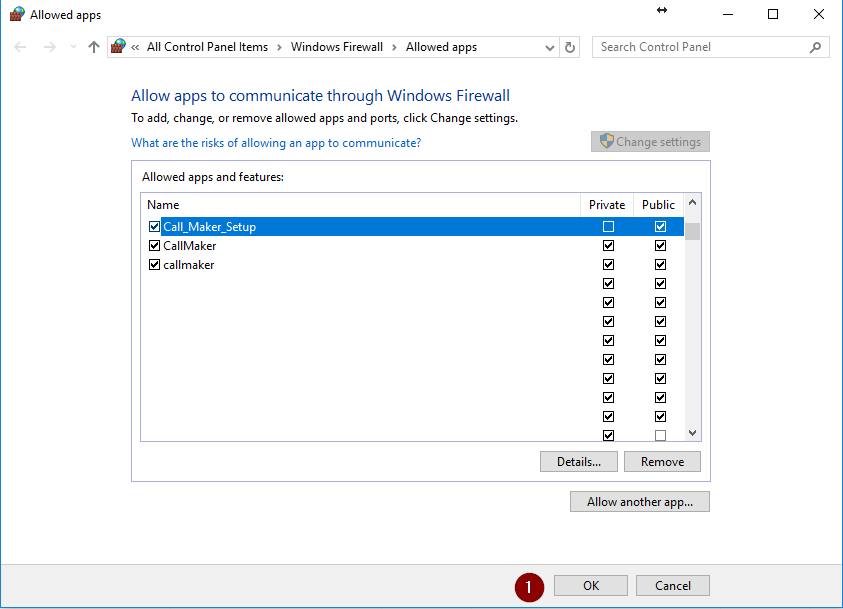Image resolution: width=843 pixels, height=609 pixels.
Task: Open Details for the selected app
Action: [578, 462]
